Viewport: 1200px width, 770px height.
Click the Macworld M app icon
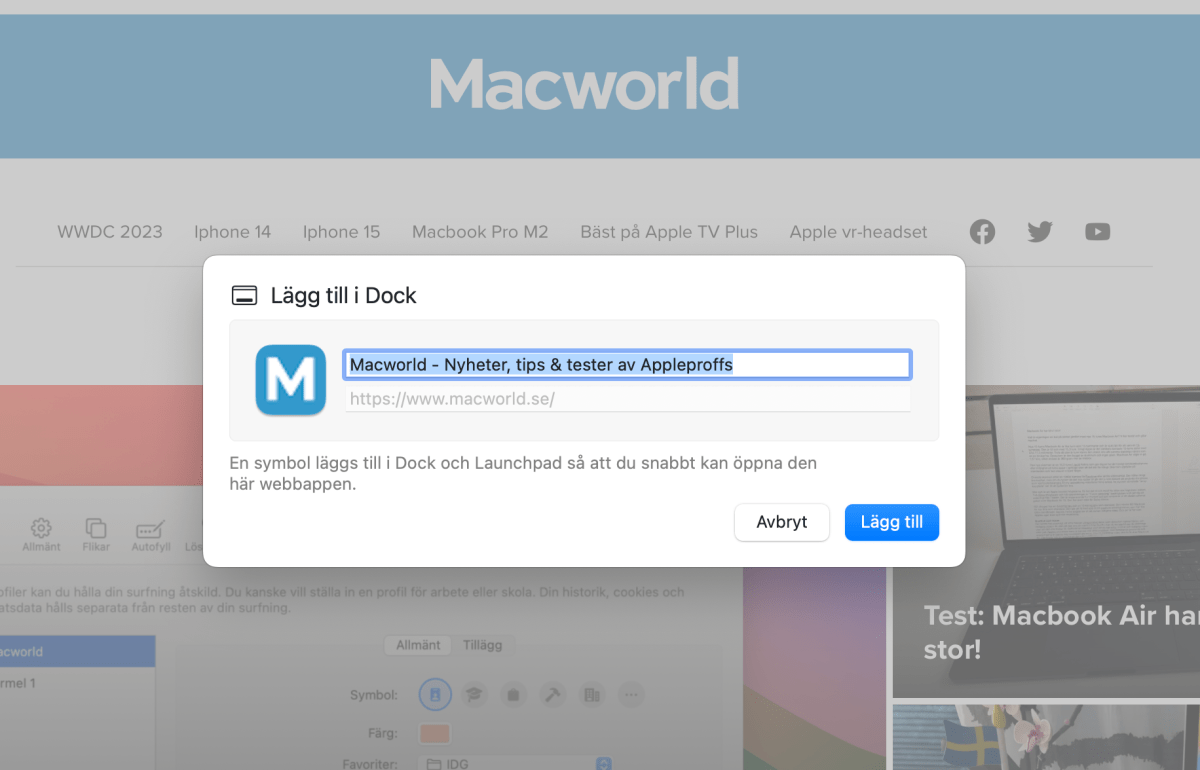click(x=291, y=380)
